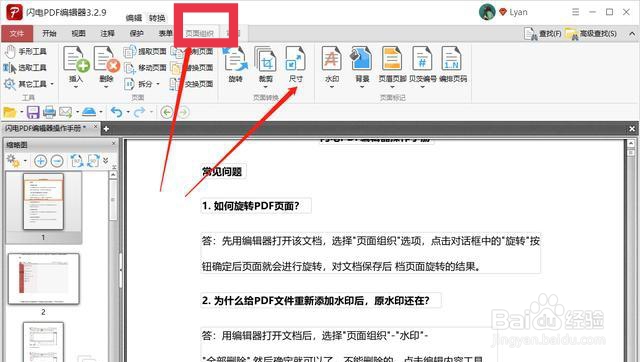Image resolution: width=640 pixels, height=362 pixels.
Task: Expand the arrow under 水印
Action: click(x=331, y=87)
